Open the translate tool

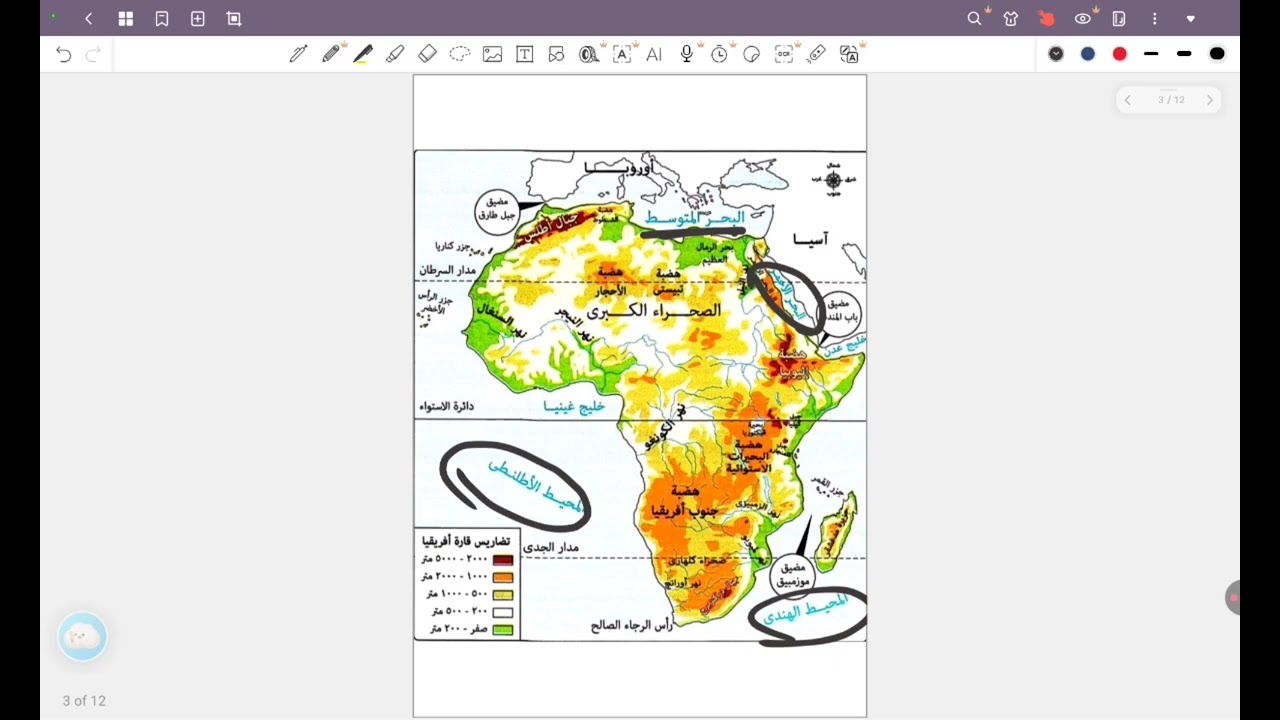849,55
